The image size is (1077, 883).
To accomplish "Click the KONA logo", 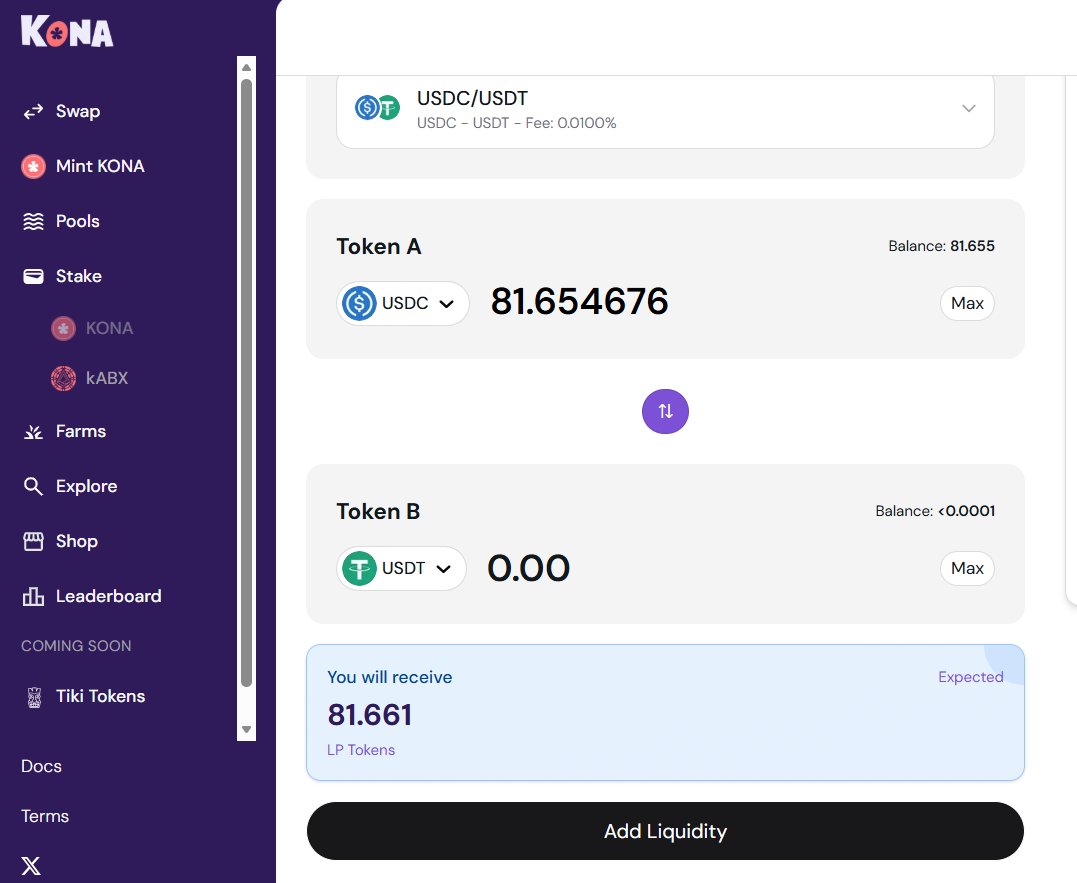I will pos(67,32).
